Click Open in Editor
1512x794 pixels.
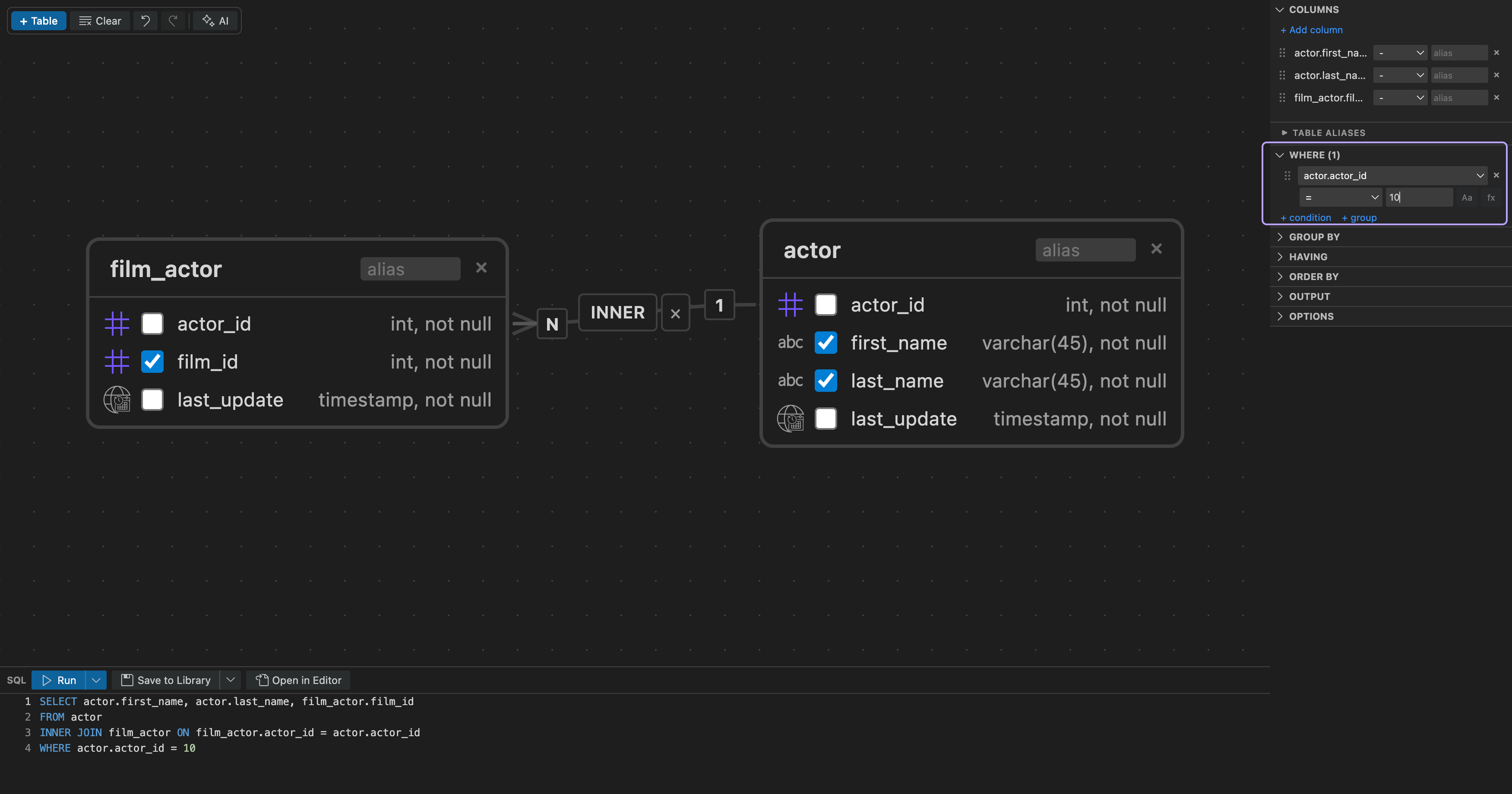click(298, 681)
